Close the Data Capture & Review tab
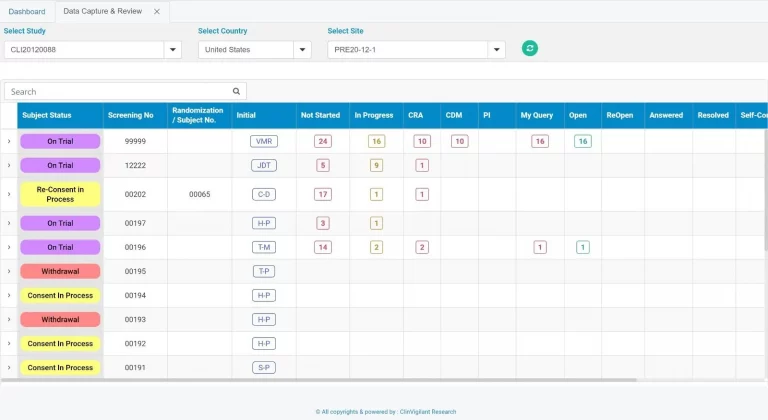 (156, 12)
